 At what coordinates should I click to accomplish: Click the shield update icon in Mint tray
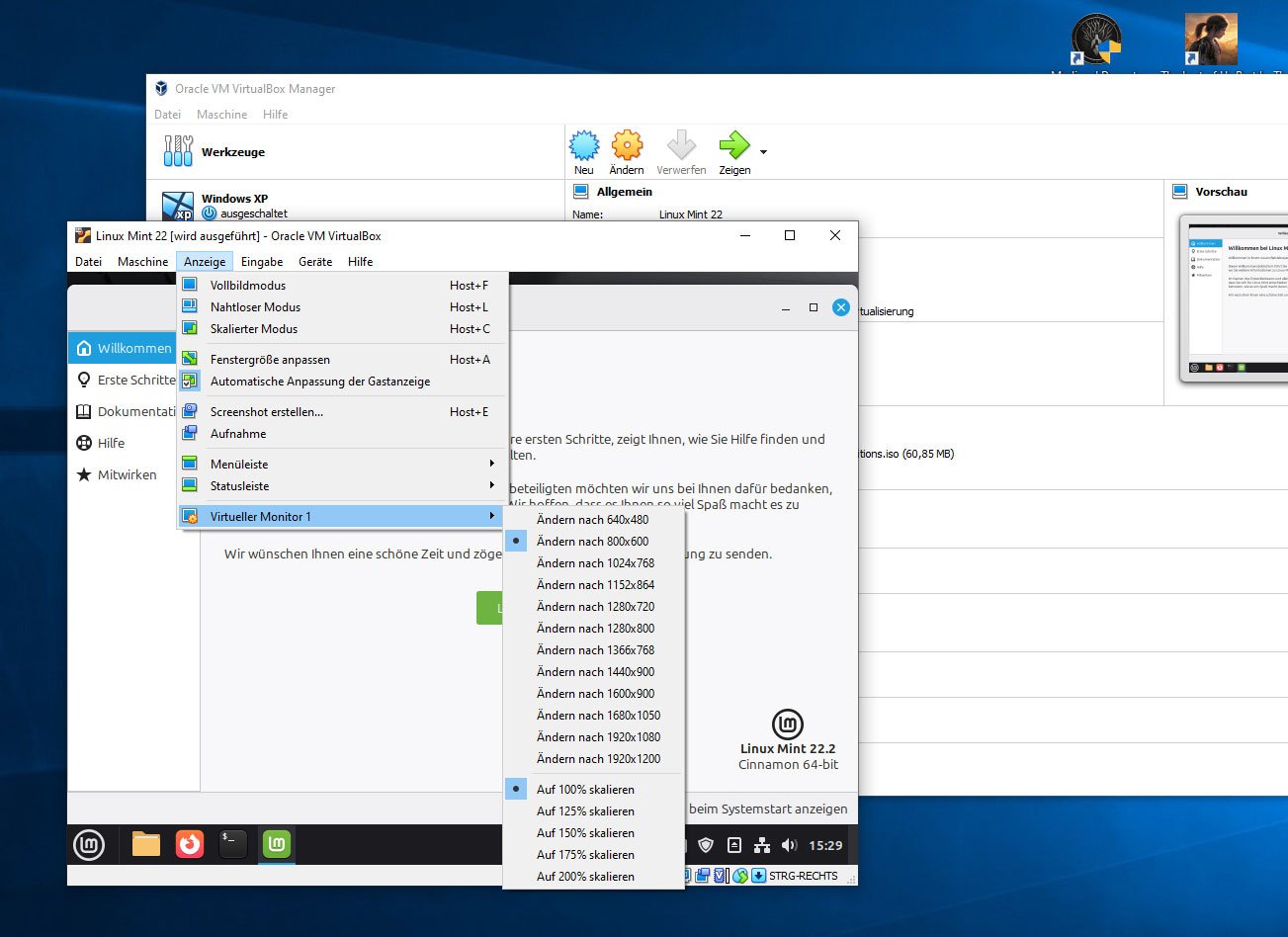(x=706, y=845)
